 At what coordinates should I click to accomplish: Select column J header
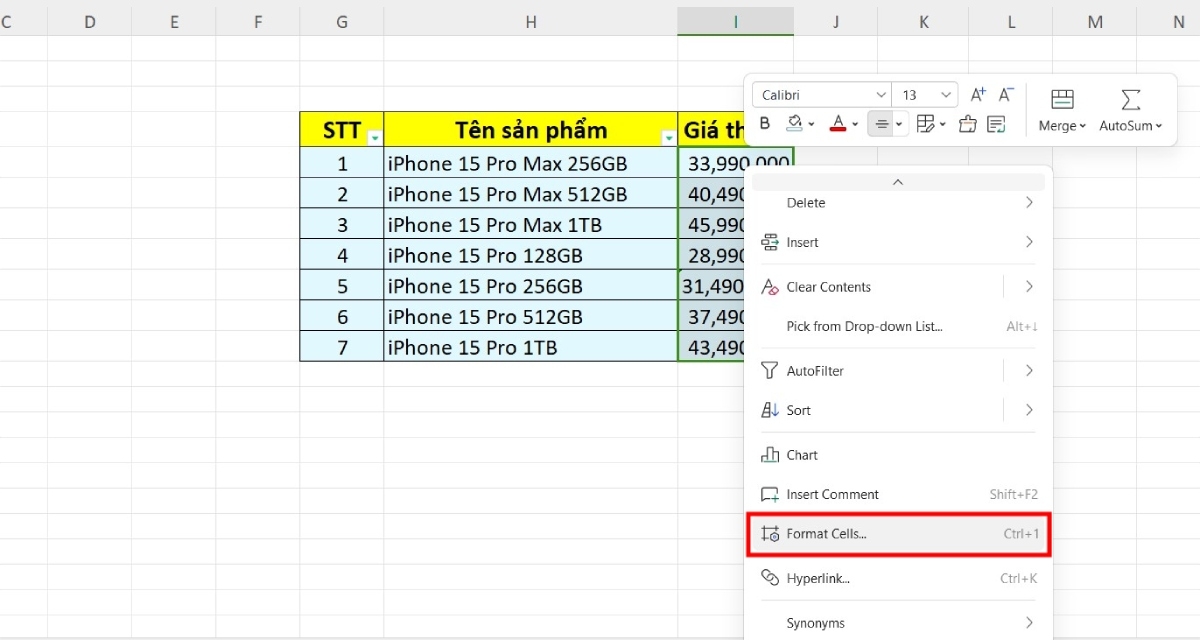[x=836, y=21]
